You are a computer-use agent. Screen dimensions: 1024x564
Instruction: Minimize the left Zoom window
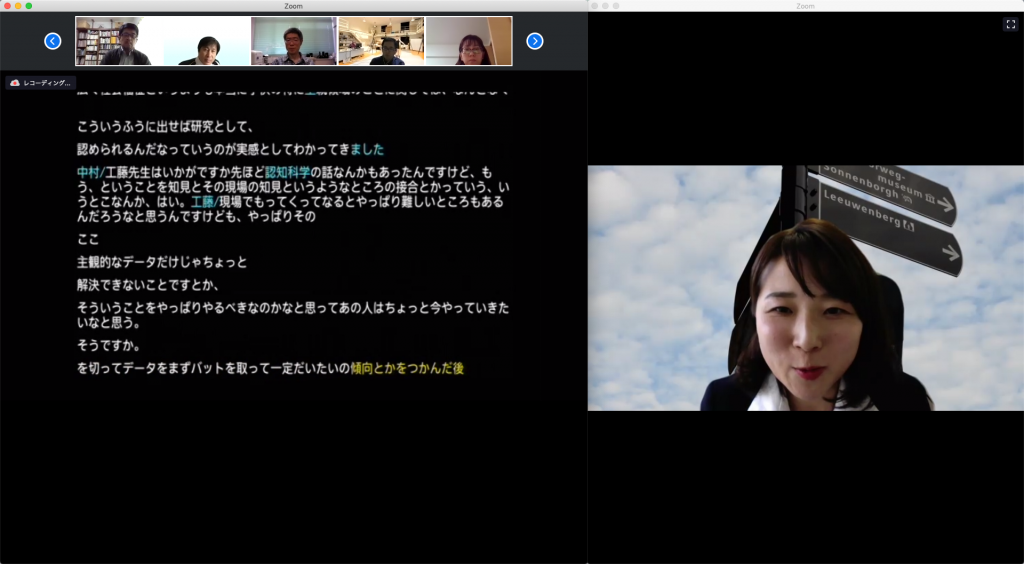pyautogui.click(x=18, y=6)
